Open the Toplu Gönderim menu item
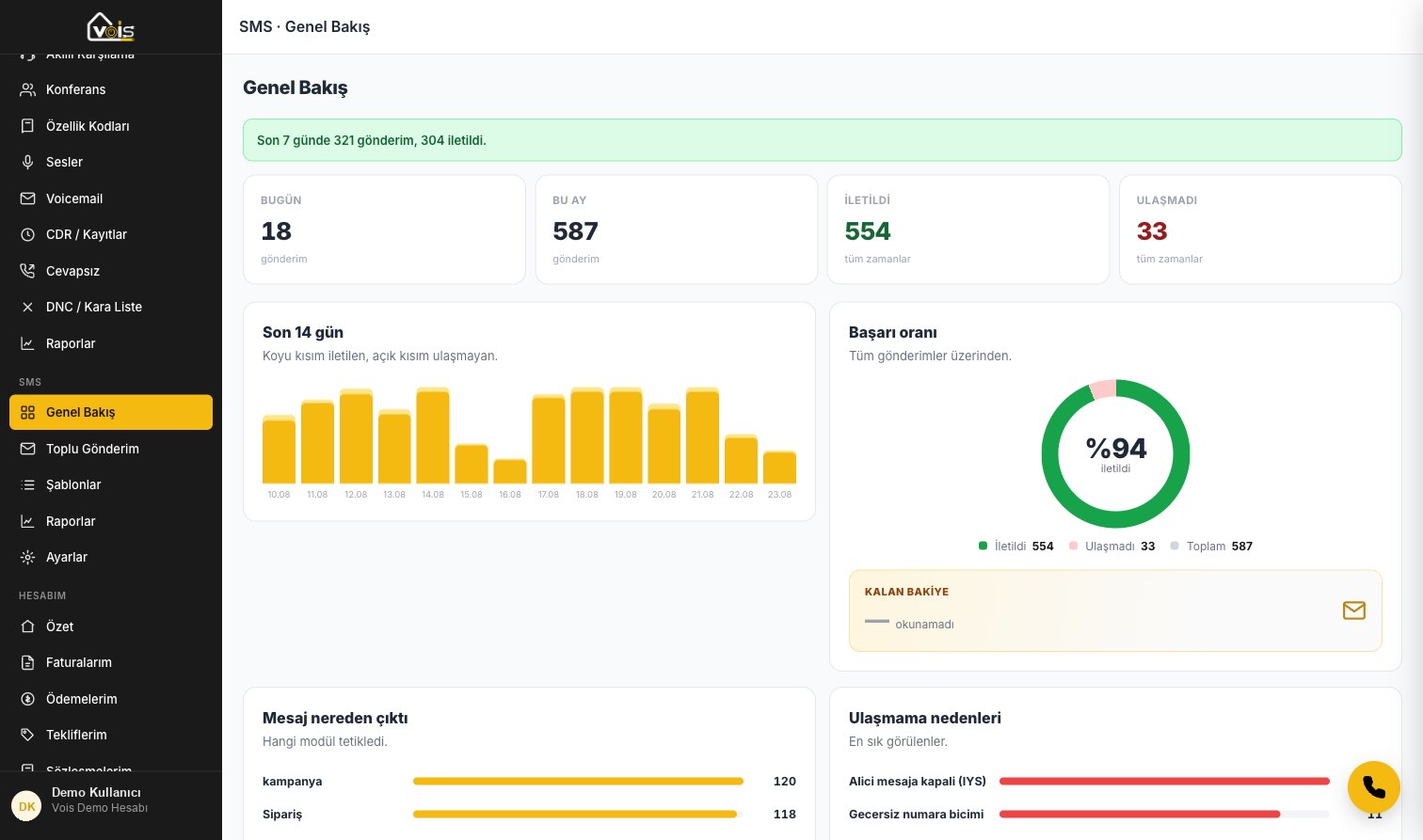 [x=111, y=449]
